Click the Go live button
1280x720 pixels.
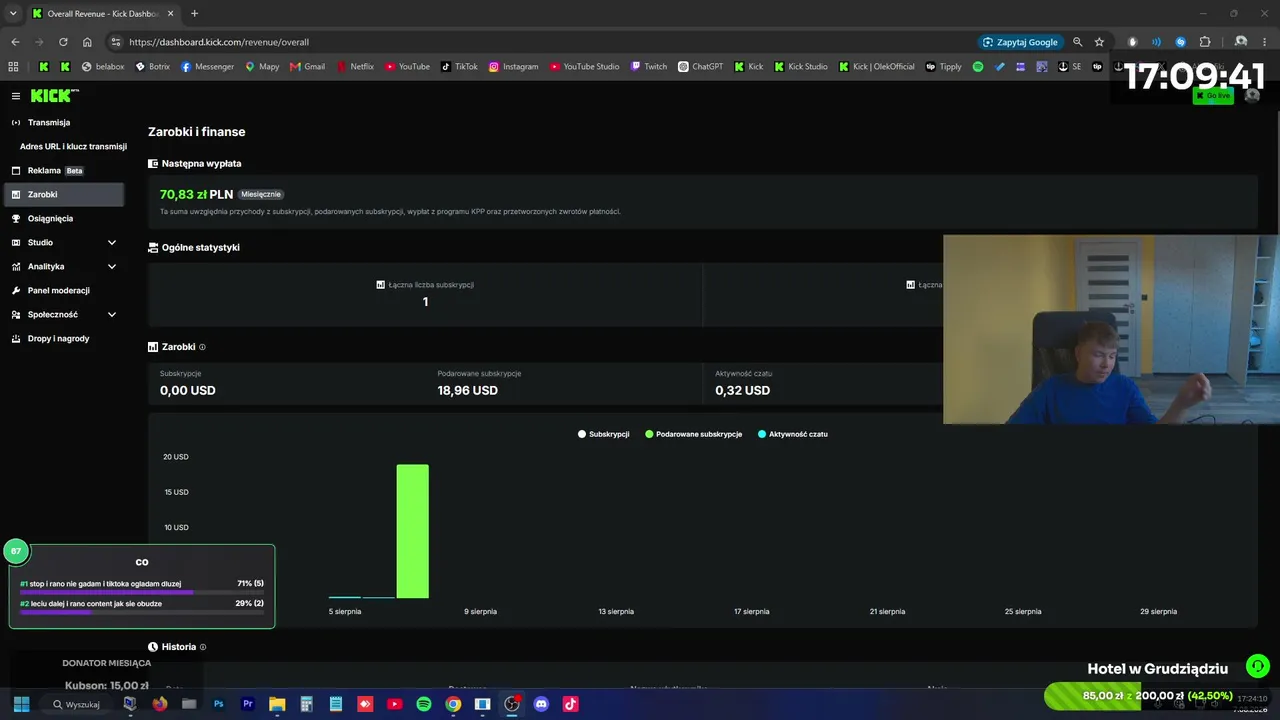[1213, 96]
